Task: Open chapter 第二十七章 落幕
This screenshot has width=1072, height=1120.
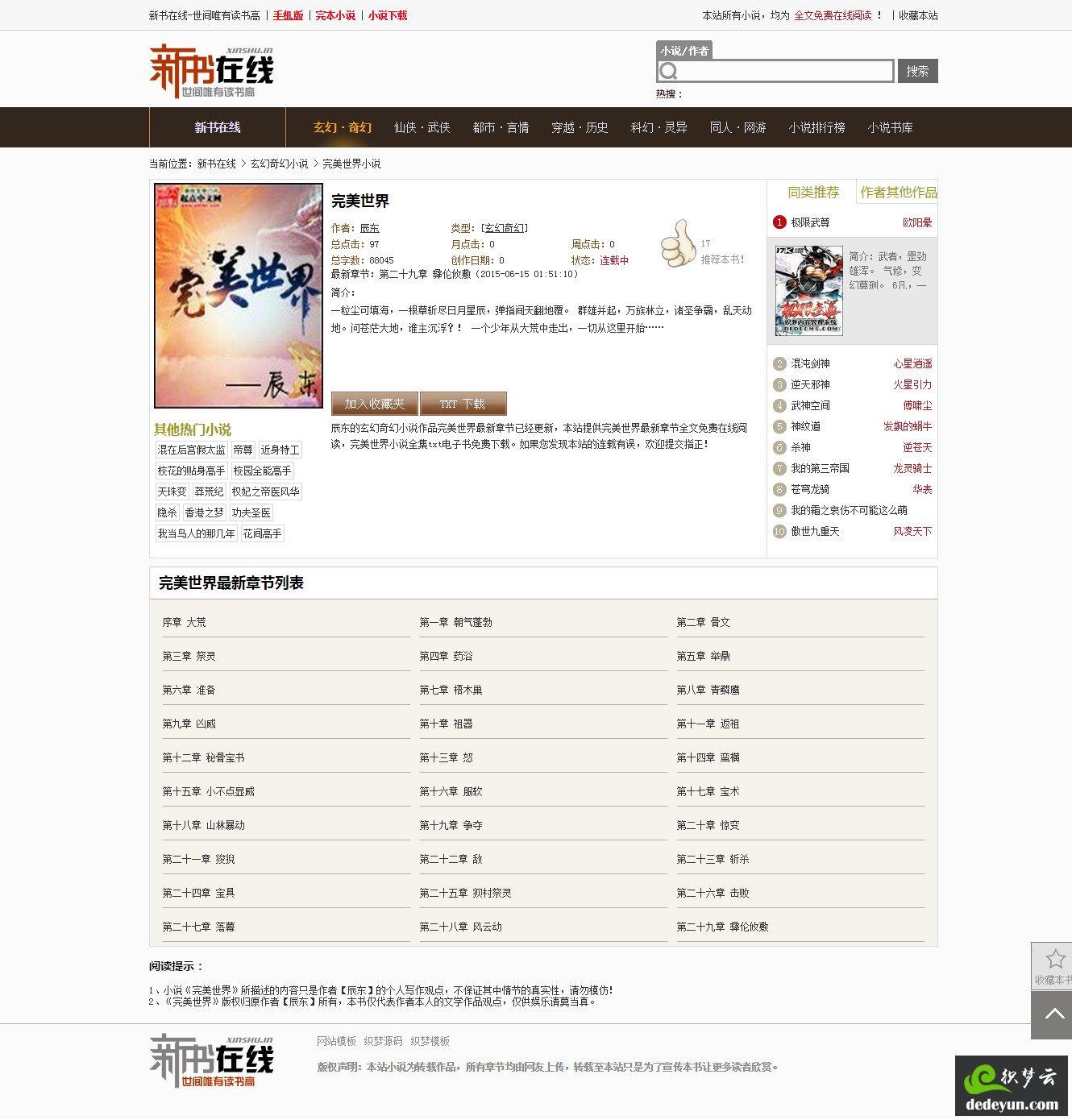Action: pyautogui.click(x=198, y=927)
